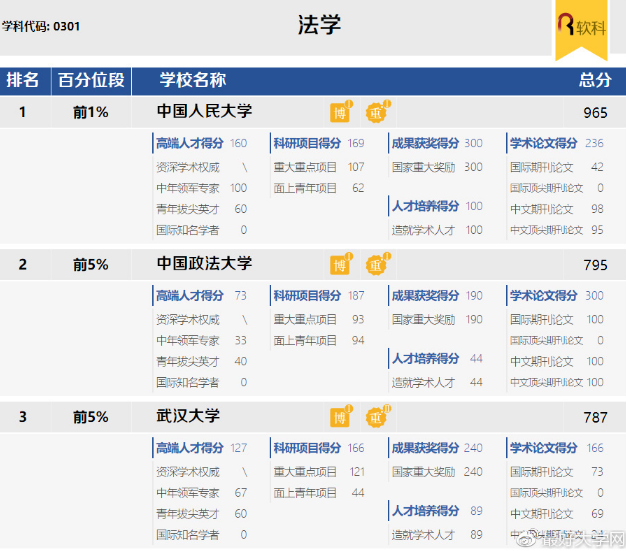Screen dimensions: 626x551
Task: Open the 中国政法大学 school name
Action: click(204, 264)
